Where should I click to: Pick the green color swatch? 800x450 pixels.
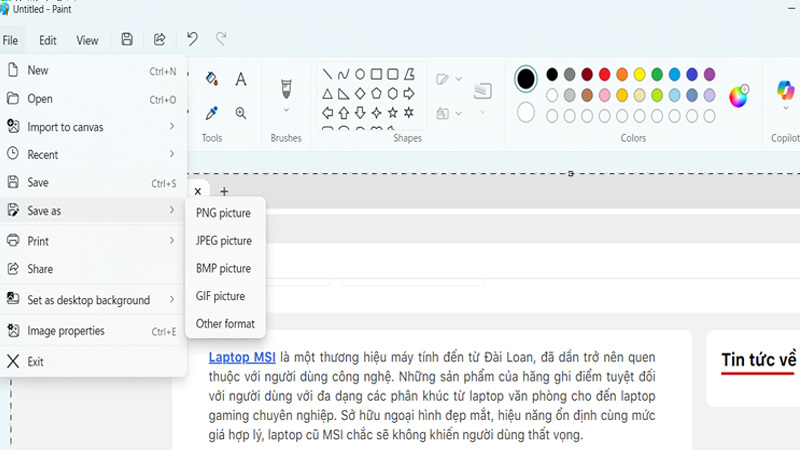[x=657, y=74]
